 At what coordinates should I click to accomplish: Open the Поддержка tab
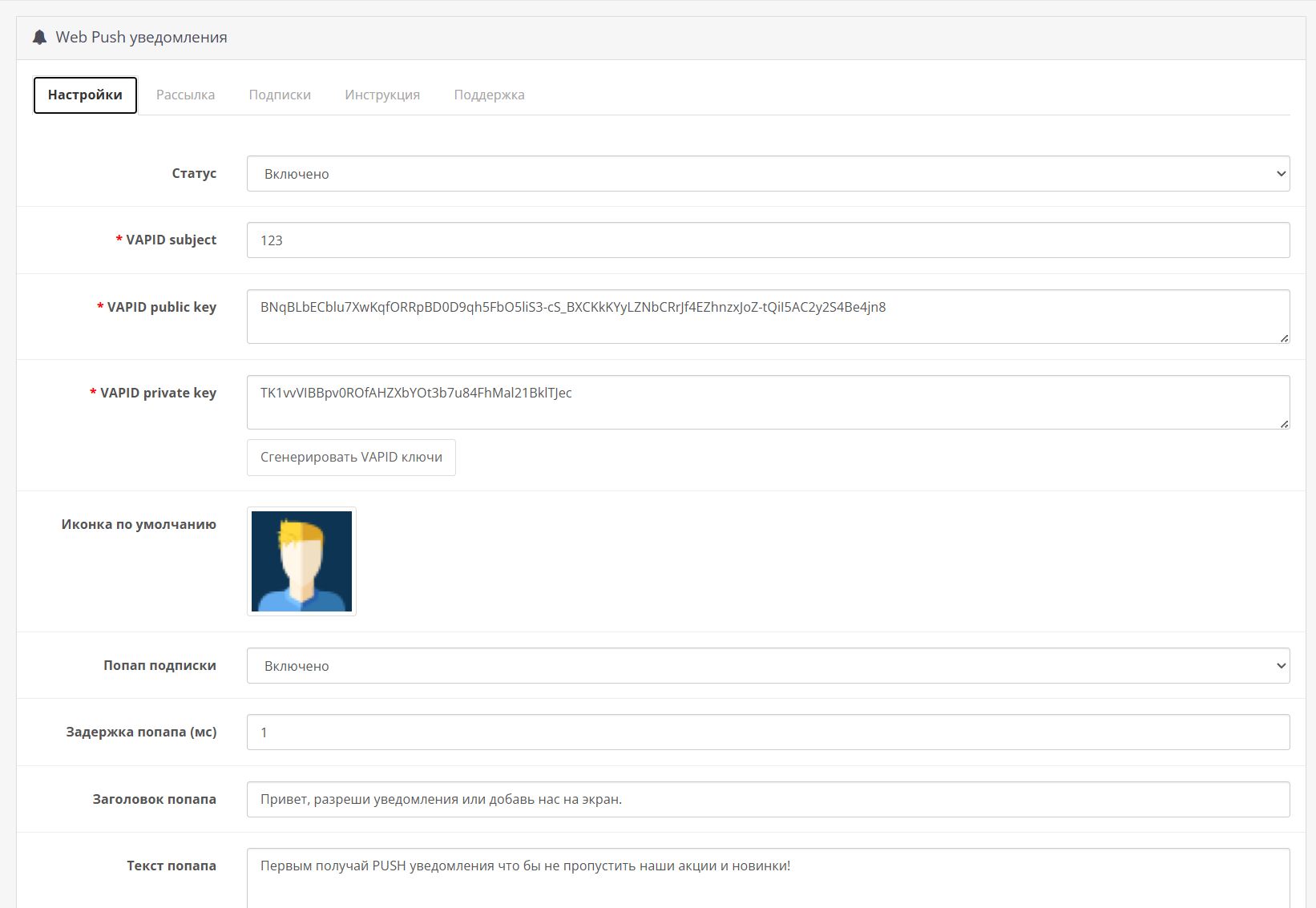(x=489, y=95)
